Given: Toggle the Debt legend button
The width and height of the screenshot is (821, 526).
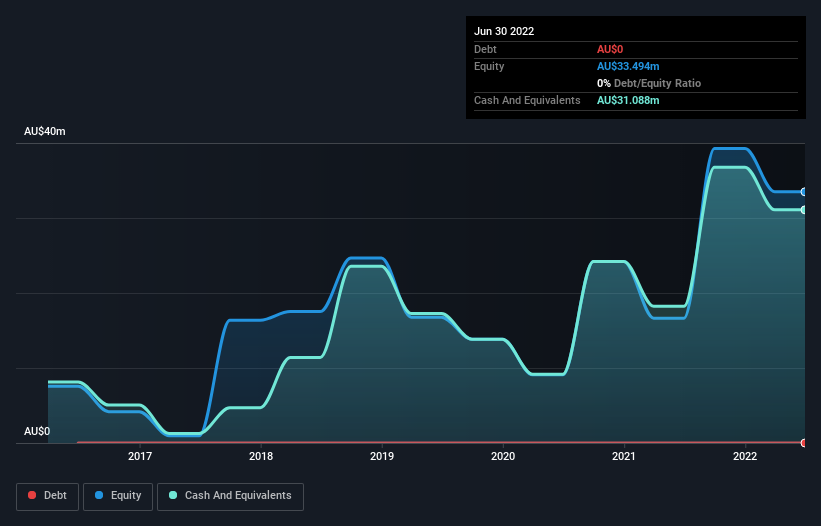Looking at the screenshot, I should coord(47,496).
